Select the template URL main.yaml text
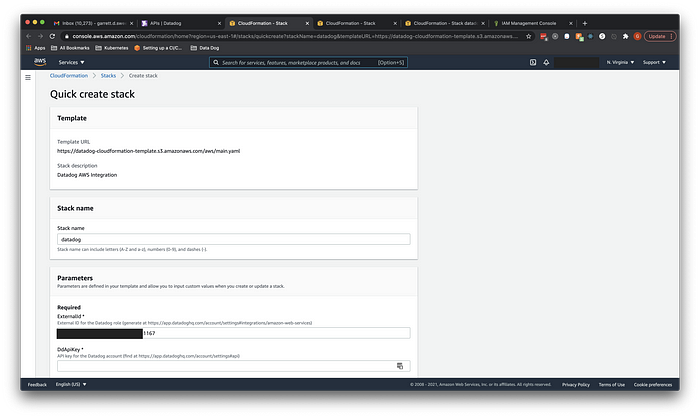 [x=149, y=151]
